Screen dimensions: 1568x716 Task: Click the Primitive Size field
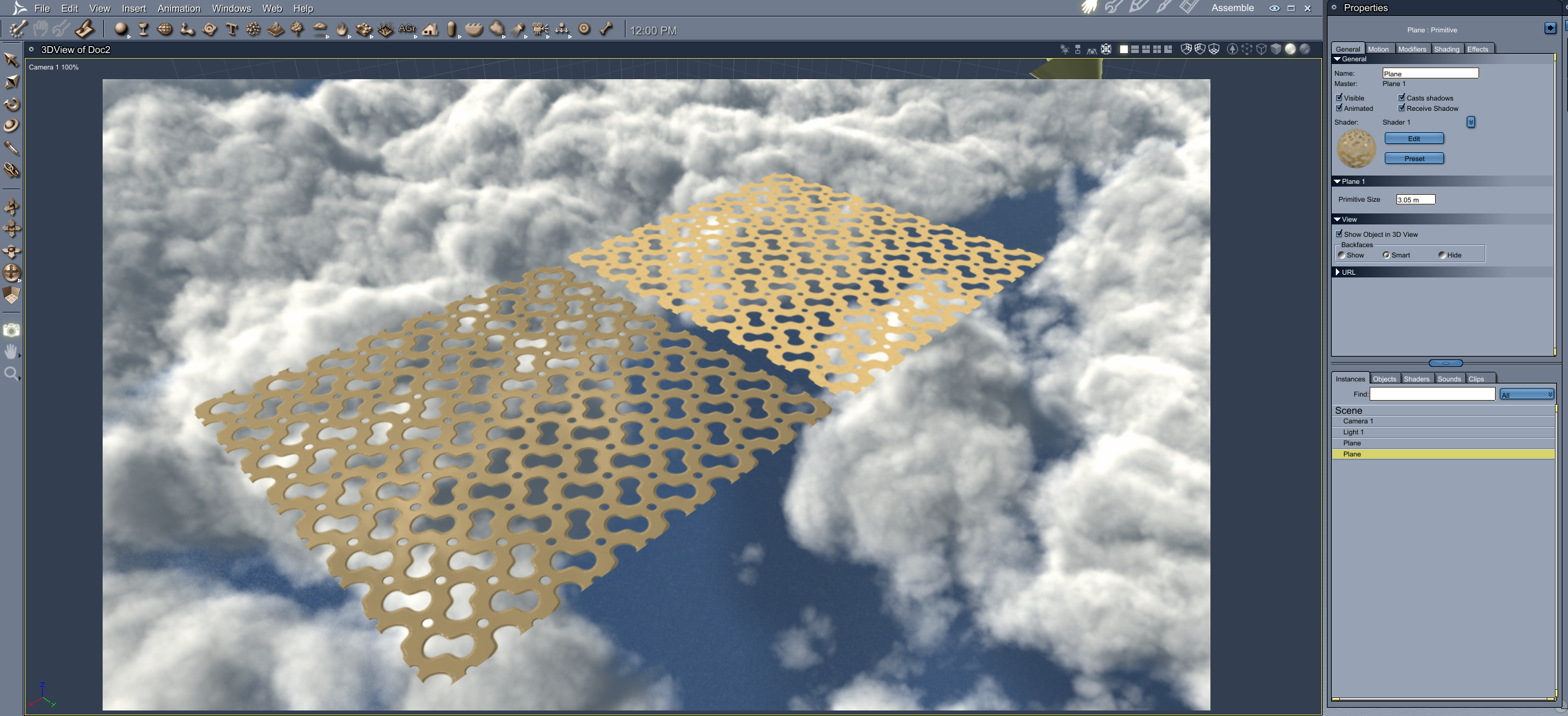pos(1416,200)
